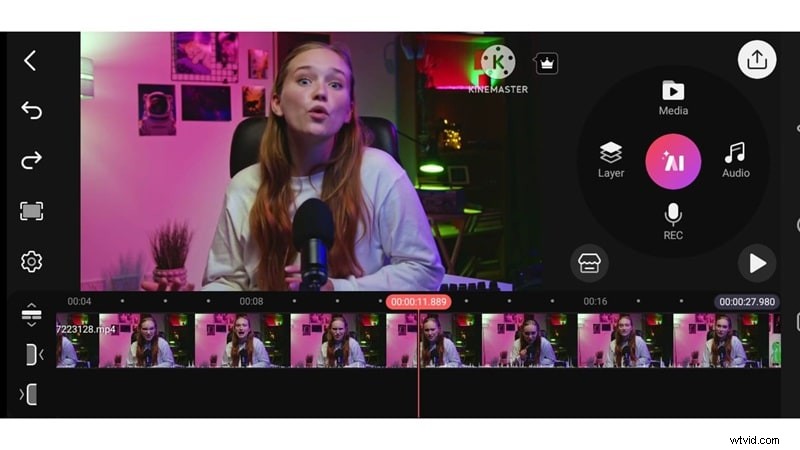Select the 7223128.mp4 clip
The width and height of the screenshot is (800, 450).
418,340
